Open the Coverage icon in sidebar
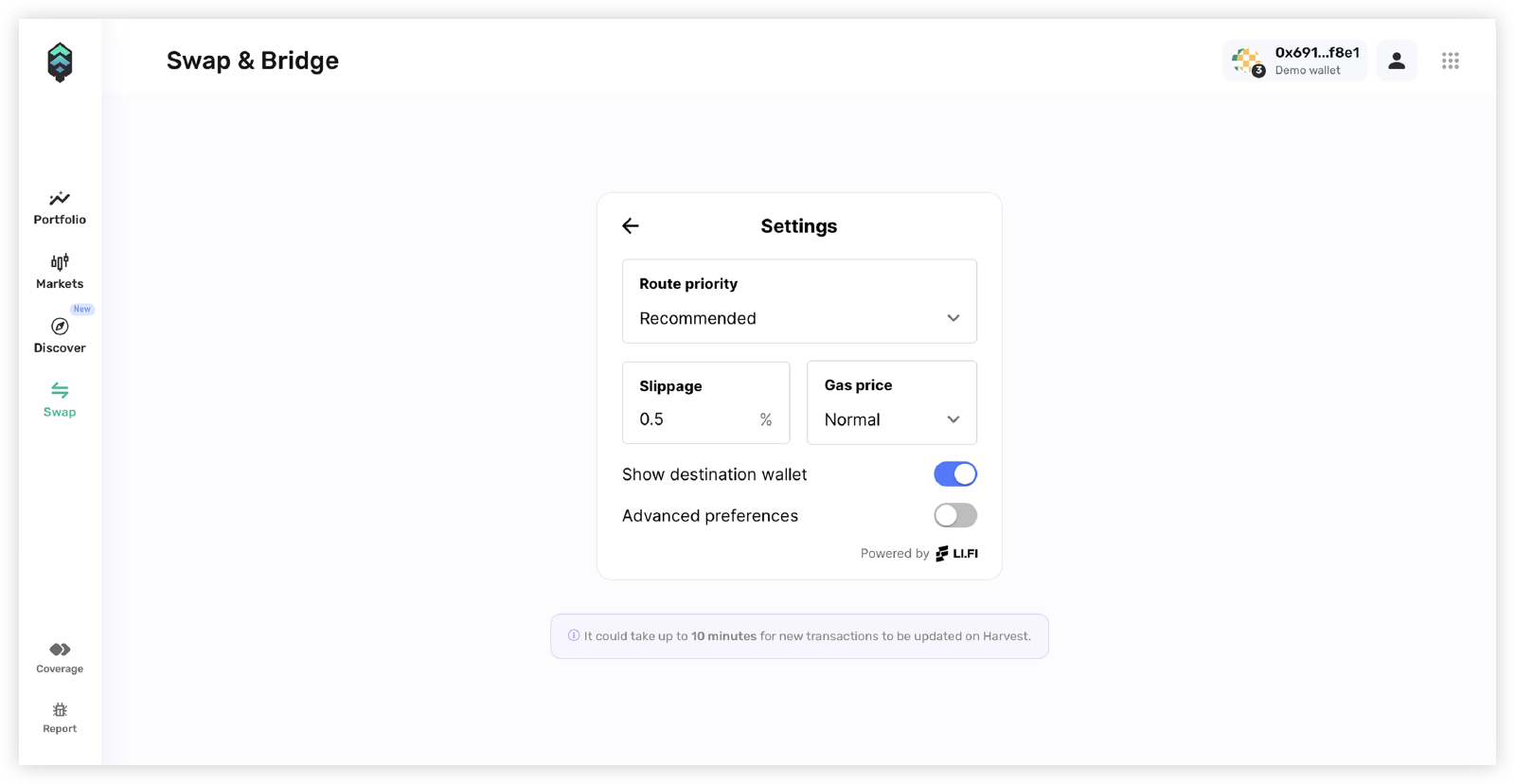1515x784 pixels. click(60, 650)
